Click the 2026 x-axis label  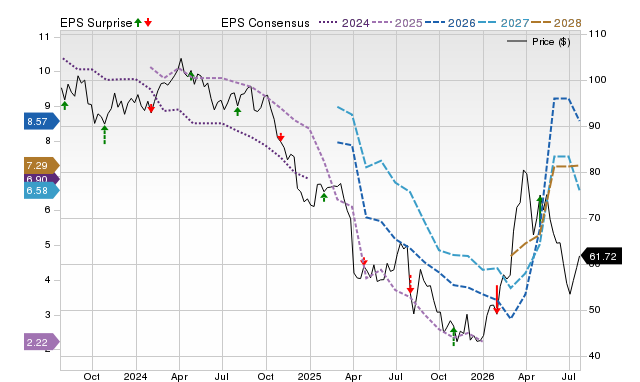[x=482, y=376]
